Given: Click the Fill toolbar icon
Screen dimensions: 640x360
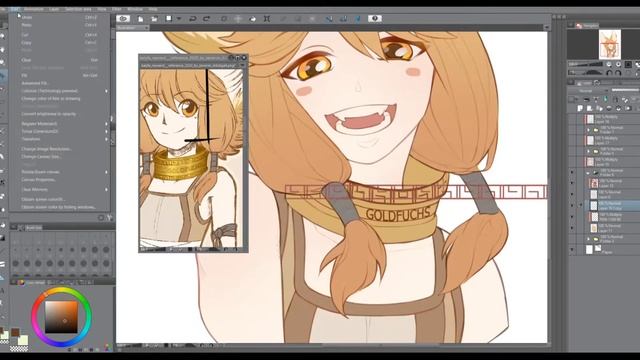Looking at the screenshot, I should point(253,19).
